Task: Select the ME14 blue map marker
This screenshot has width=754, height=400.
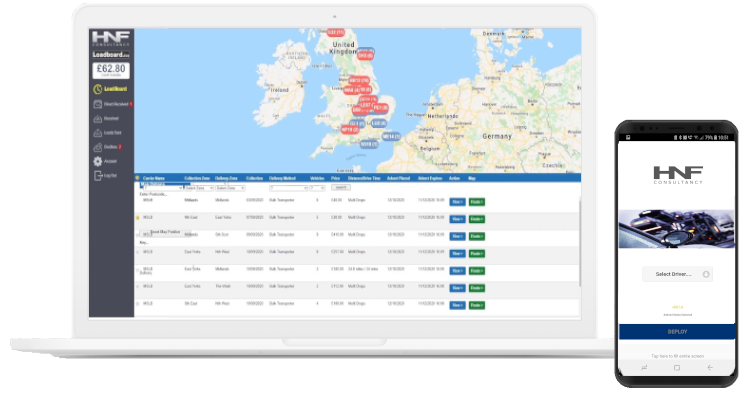Action: pyautogui.click(x=391, y=137)
